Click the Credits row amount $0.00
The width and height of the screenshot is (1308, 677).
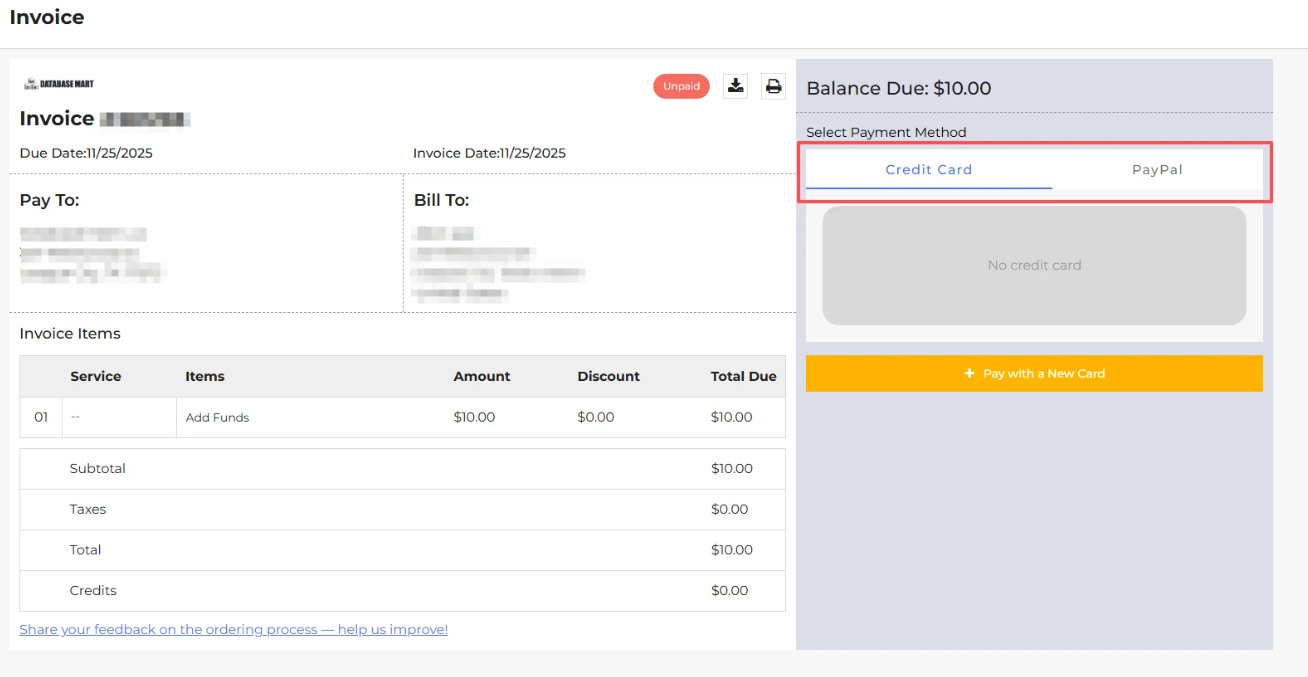coord(729,590)
